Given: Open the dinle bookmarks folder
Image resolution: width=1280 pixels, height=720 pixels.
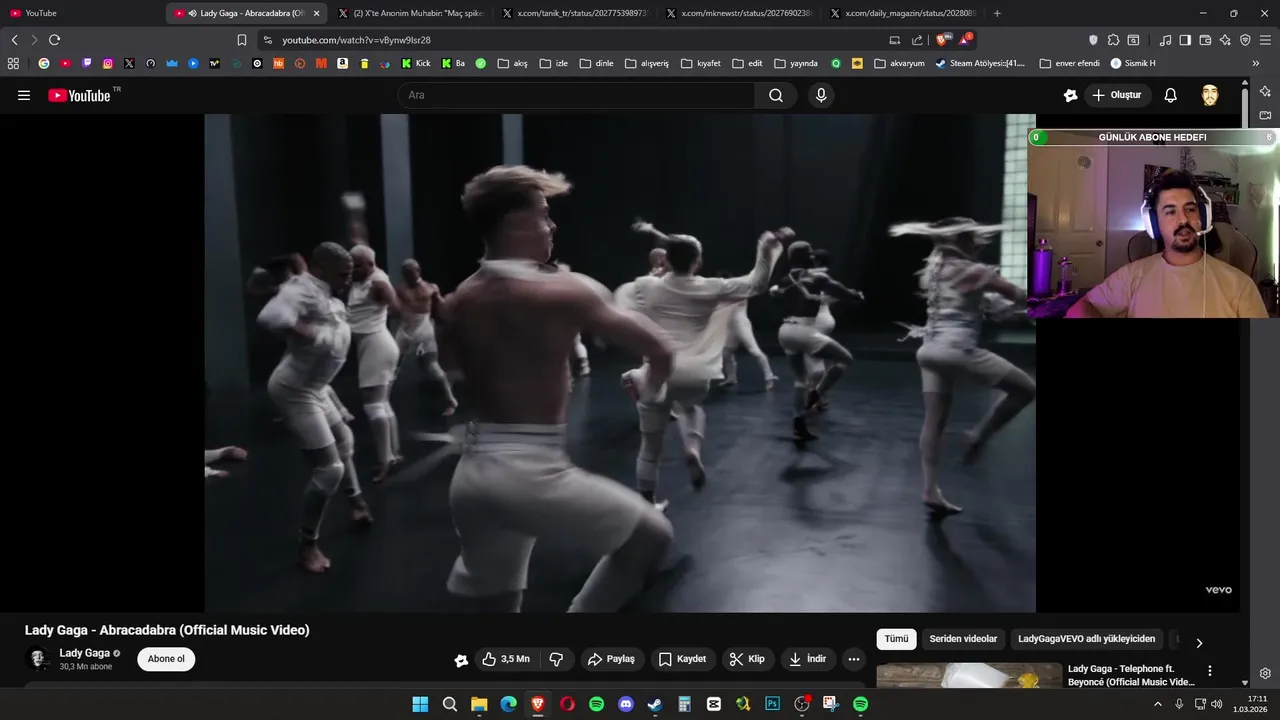Looking at the screenshot, I should point(596,63).
